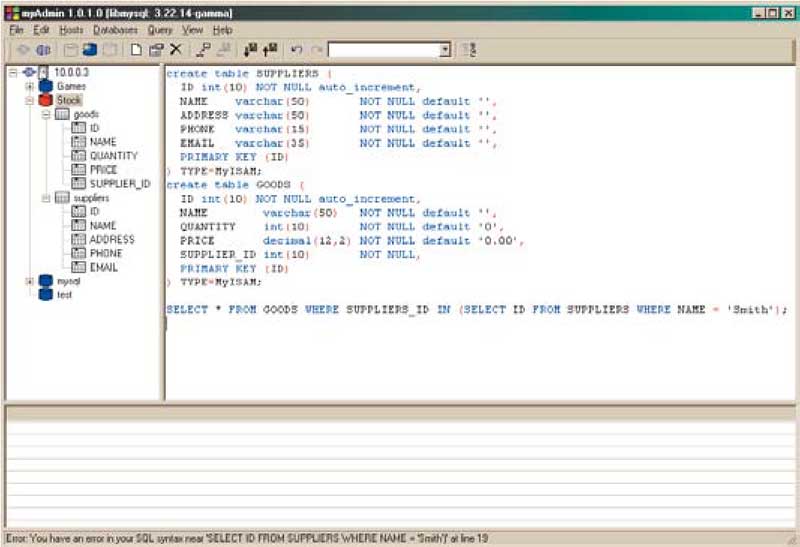The image size is (800, 547).
Task: Expand the Games database node
Action: (31, 87)
